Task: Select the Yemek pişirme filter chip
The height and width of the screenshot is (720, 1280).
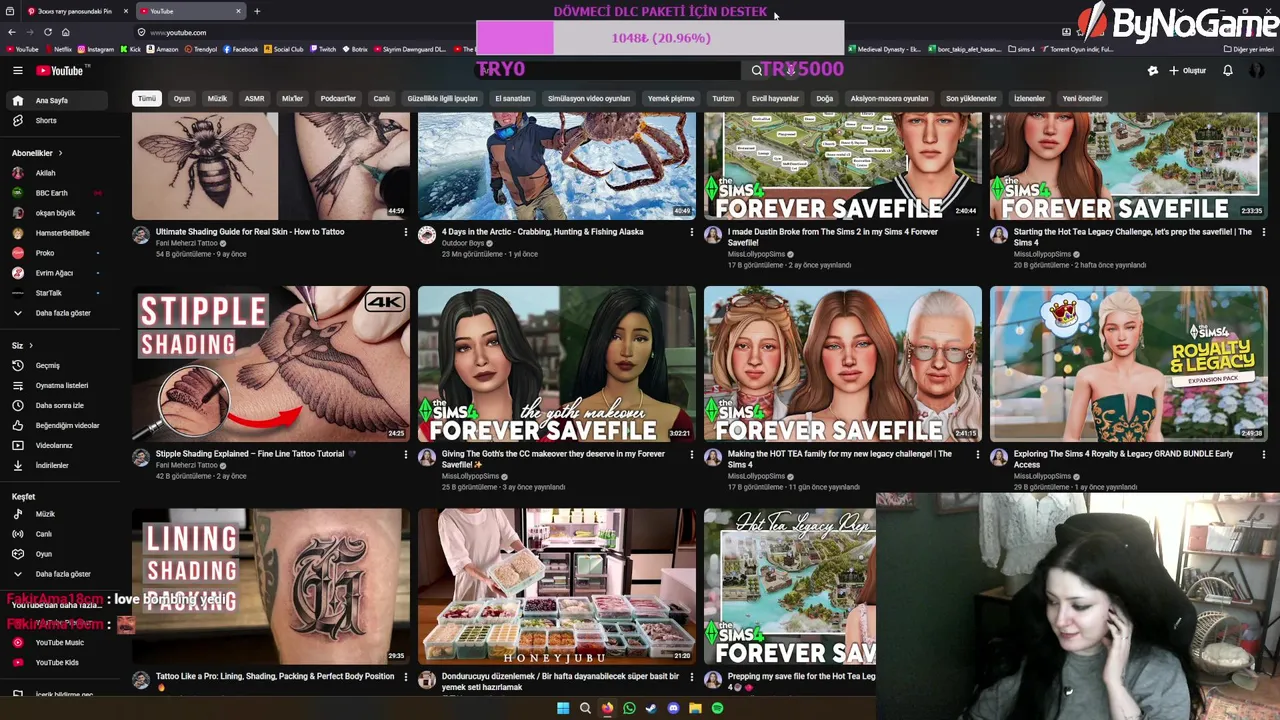Action: [x=671, y=99]
